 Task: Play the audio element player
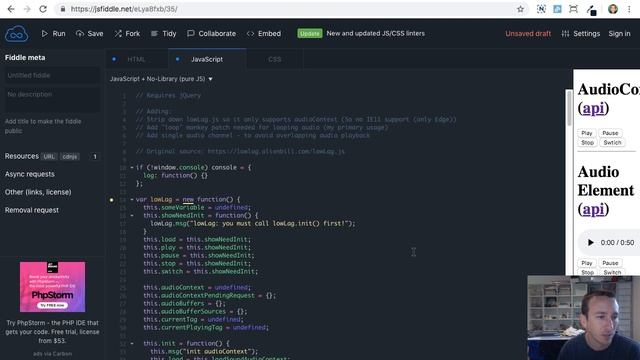(591, 242)
